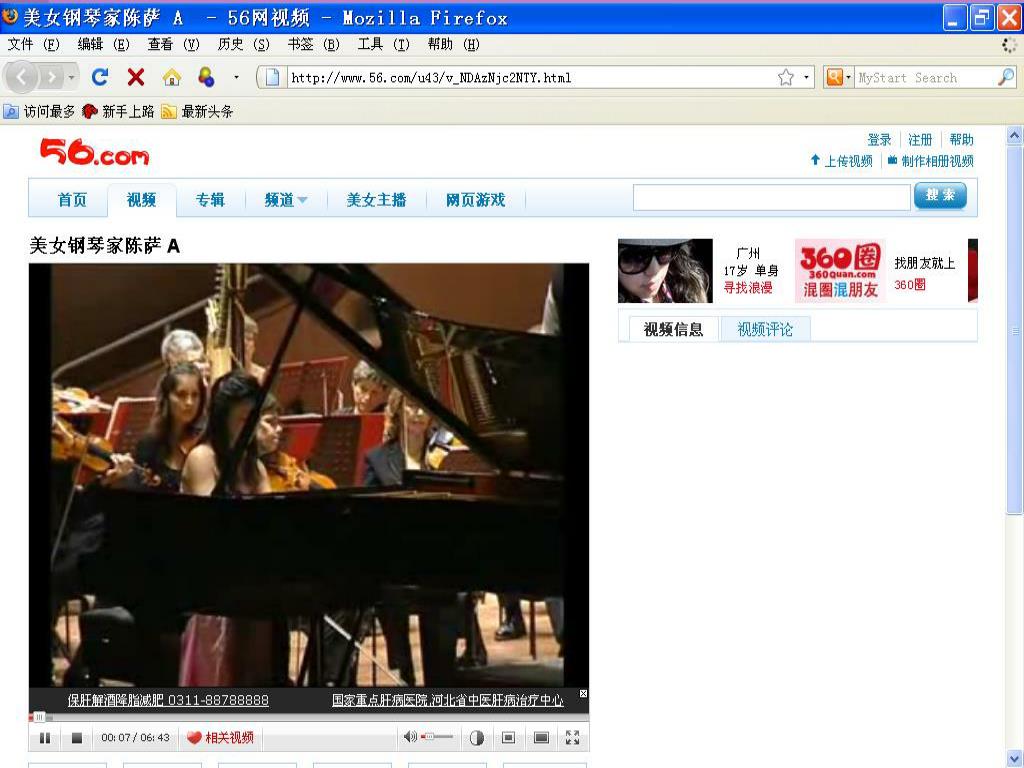1024x768 pixels.
Task: Select the 视频 nav tab
Action: pos(141,200)
